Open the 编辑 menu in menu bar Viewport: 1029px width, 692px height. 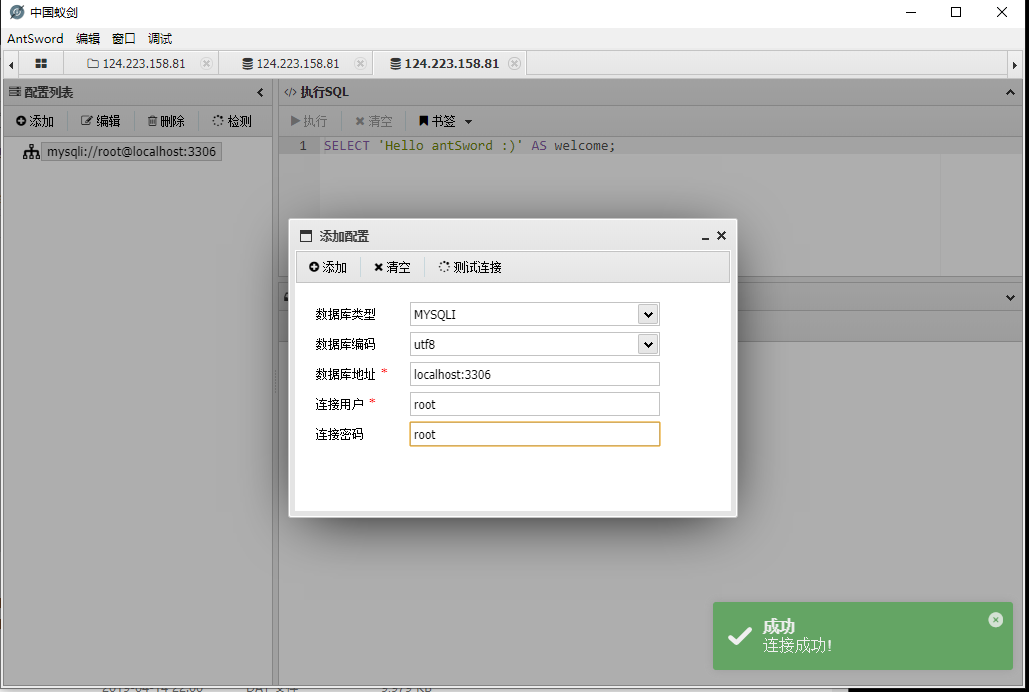point(88,39)
